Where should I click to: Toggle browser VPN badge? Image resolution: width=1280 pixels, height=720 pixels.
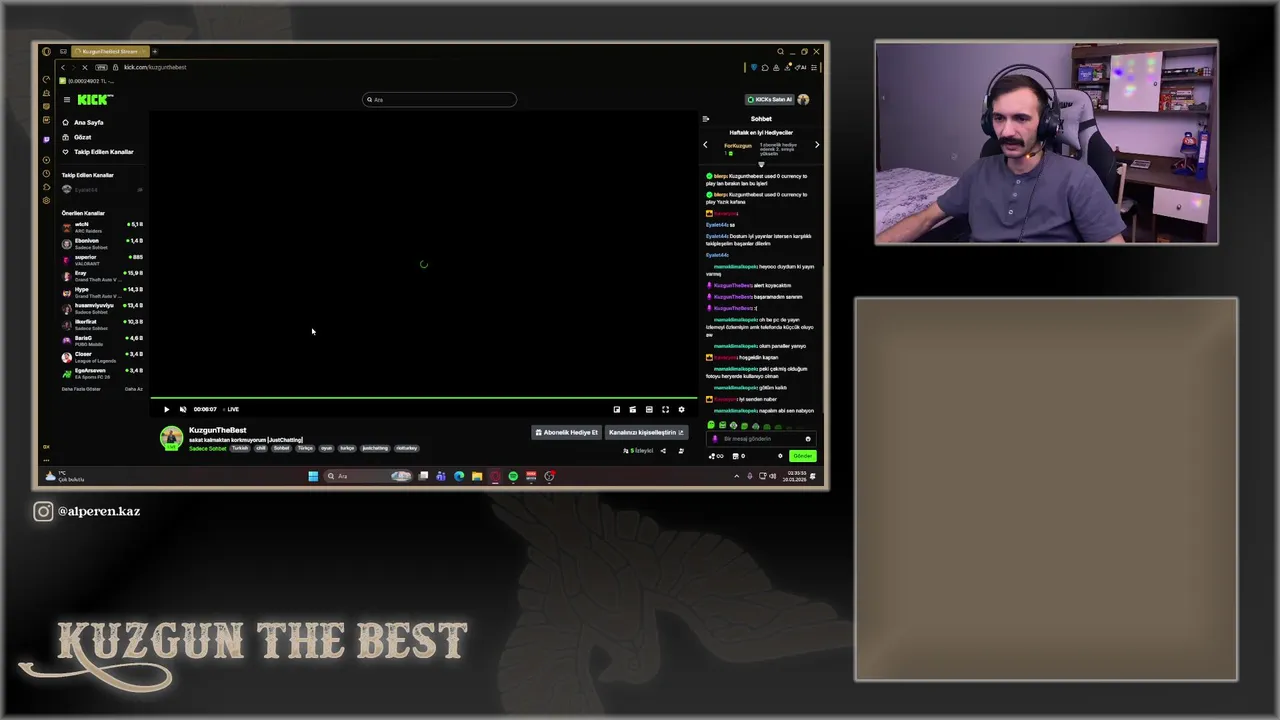coord(101,67)
